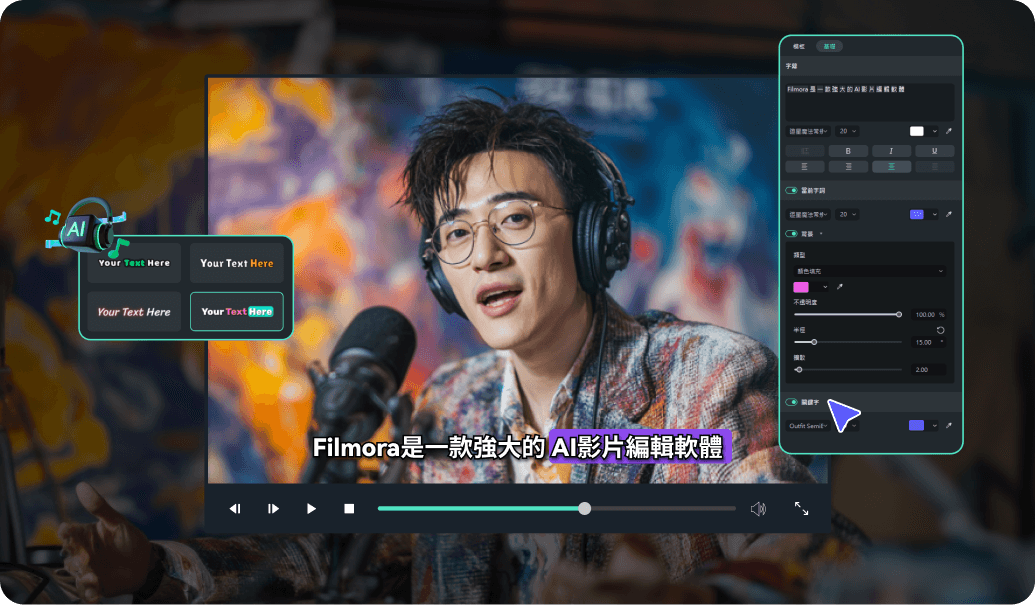This screenshot has width=1035, height=605.
Task: Select the highlighted green alignment button
Action: [x=891, y=167]
